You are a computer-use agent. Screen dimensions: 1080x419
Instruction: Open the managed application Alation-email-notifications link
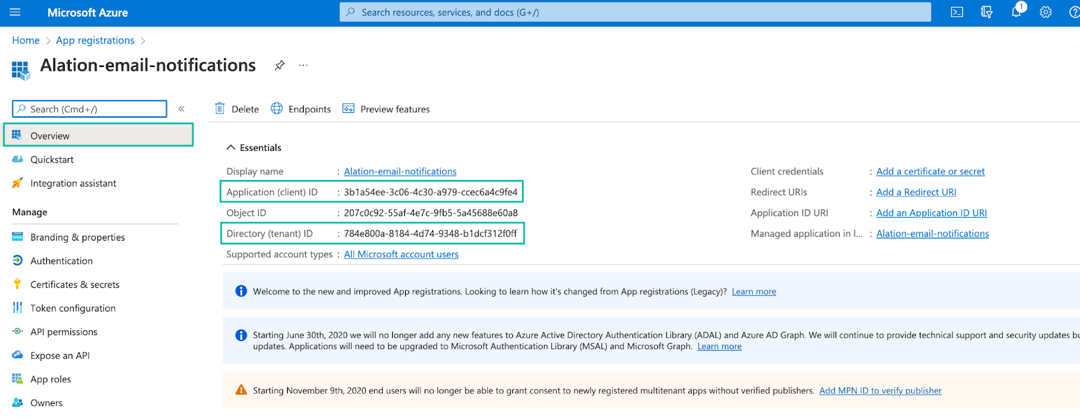933,234
